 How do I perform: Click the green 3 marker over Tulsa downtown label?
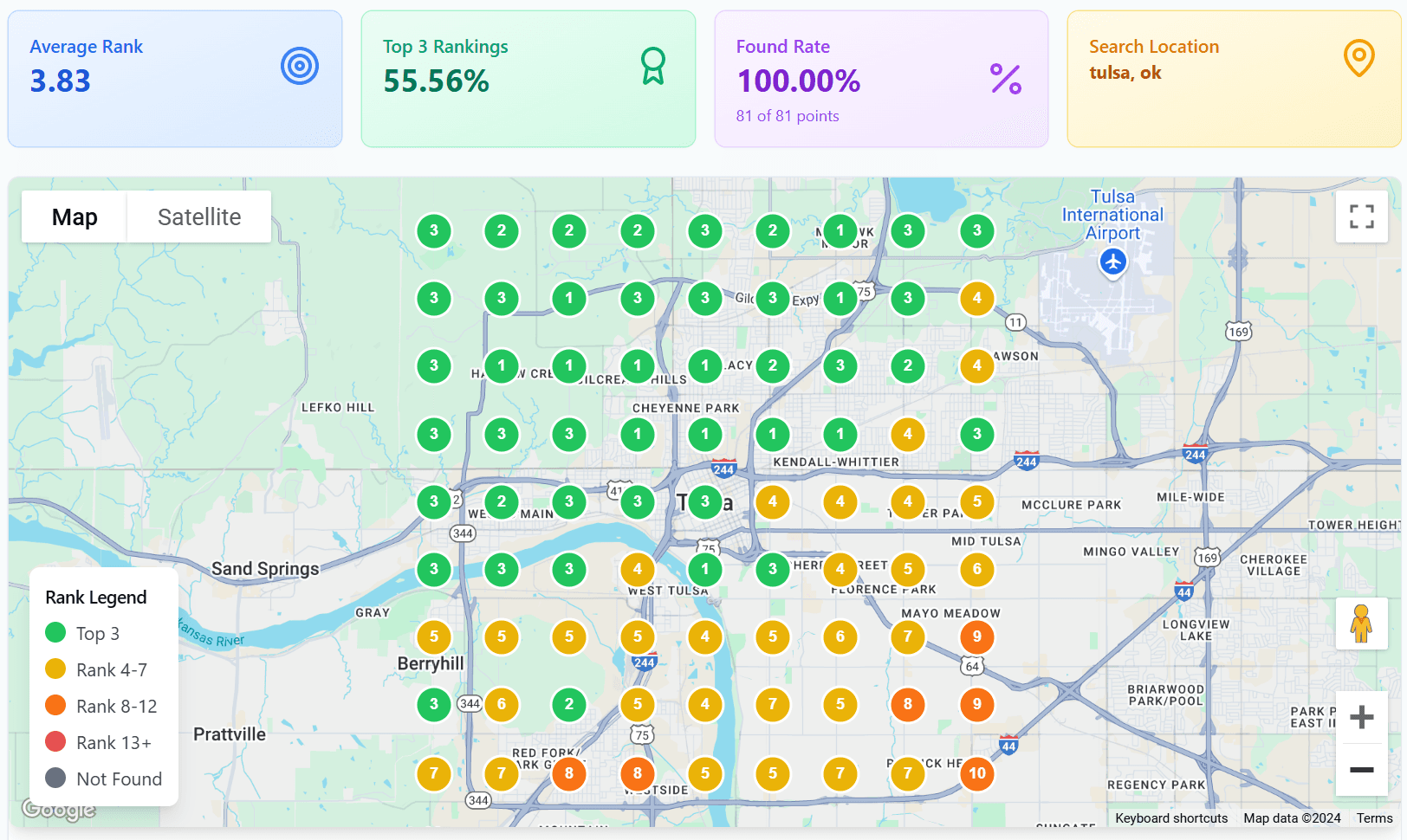pyautogui.click(x=705, y=501)
